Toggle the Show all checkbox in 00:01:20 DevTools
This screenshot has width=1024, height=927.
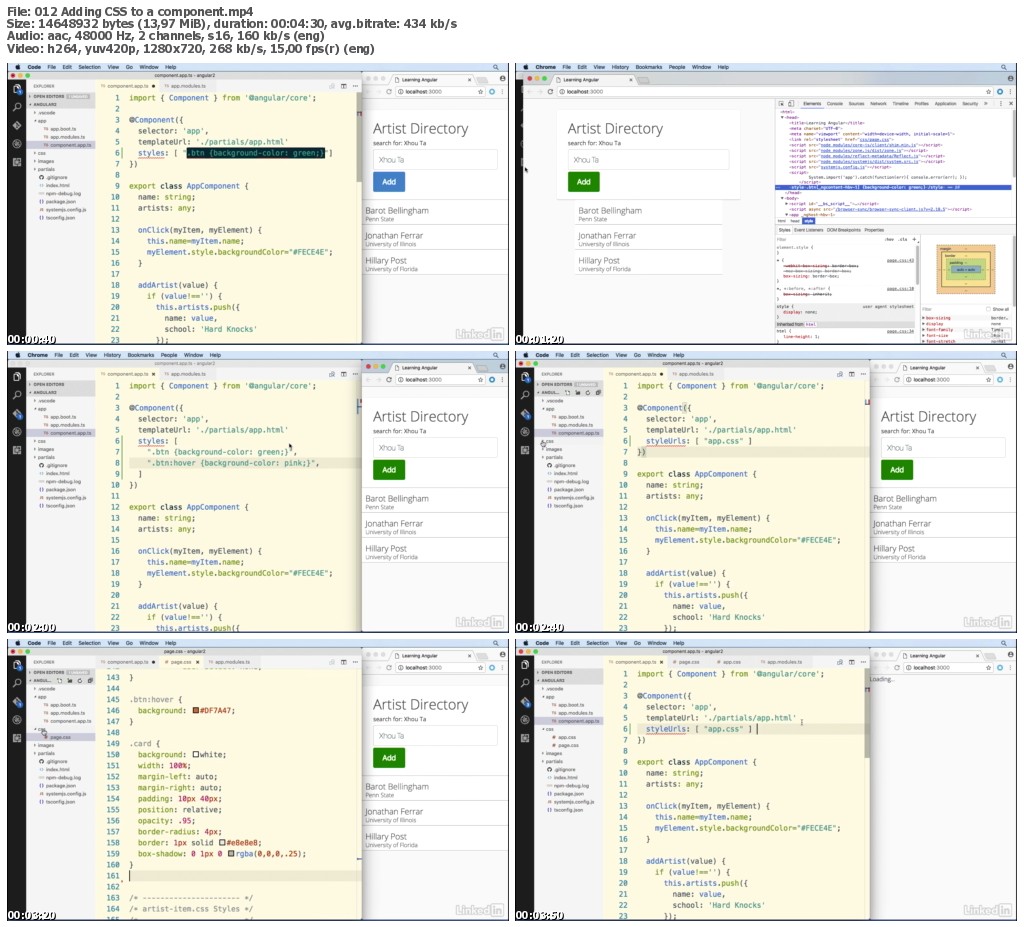click(988, 309)
